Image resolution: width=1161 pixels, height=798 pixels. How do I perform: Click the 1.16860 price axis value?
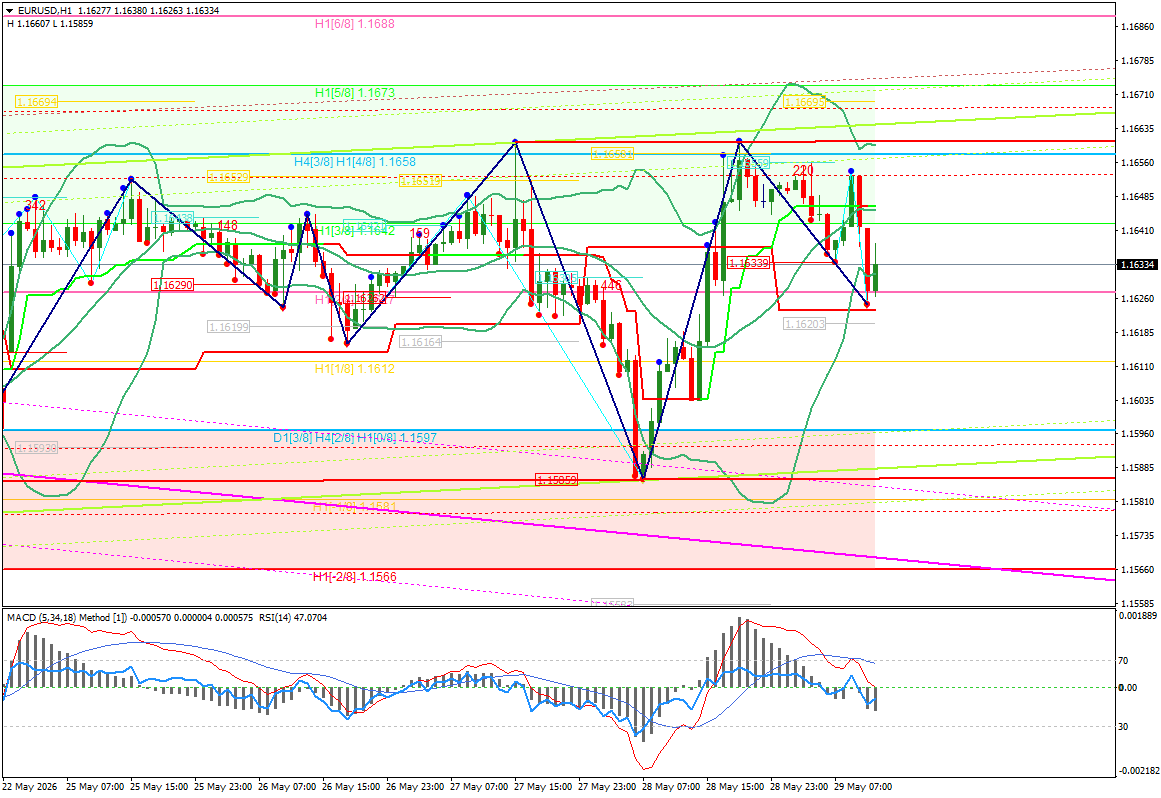pyautogui.click(x=1137, y=27)
